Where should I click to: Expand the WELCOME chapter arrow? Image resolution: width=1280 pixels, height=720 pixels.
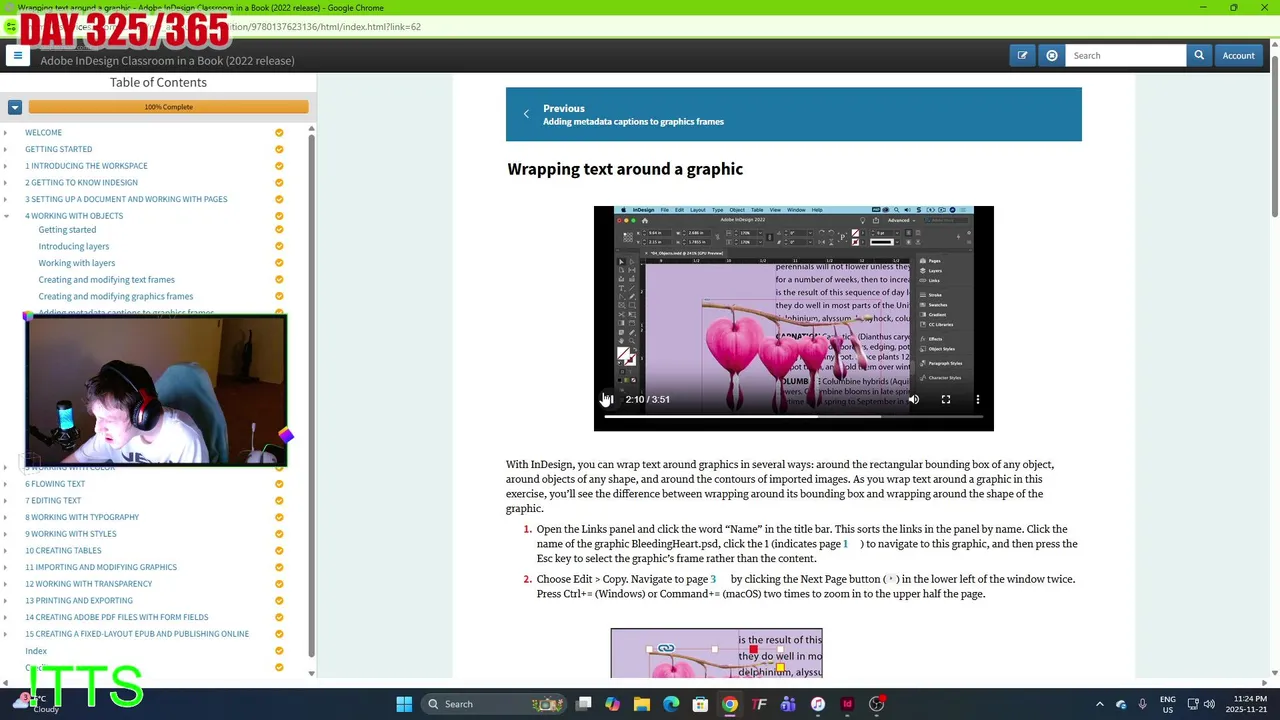pos(6,132)
